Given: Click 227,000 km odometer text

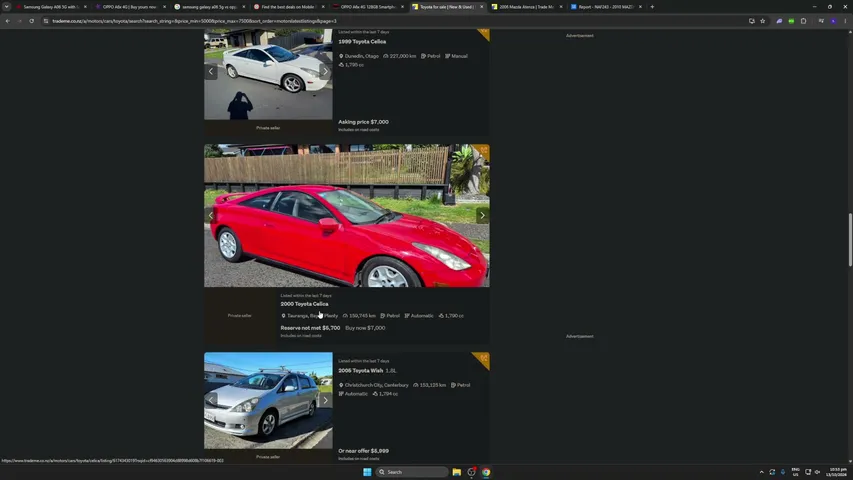Looking at the screenshot, I should (400, 56).
